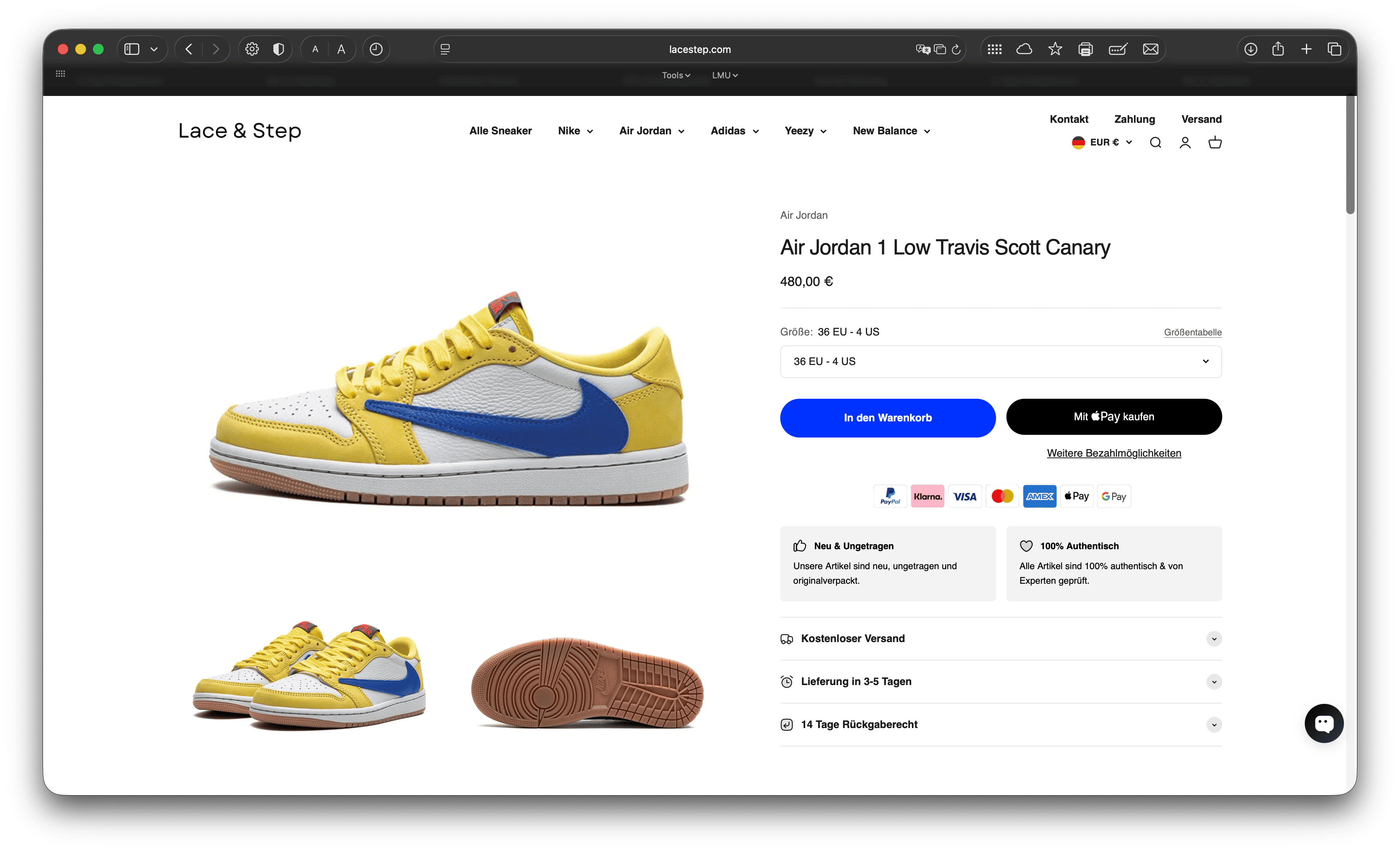Open browsing history clock icon

click(376, 50)
